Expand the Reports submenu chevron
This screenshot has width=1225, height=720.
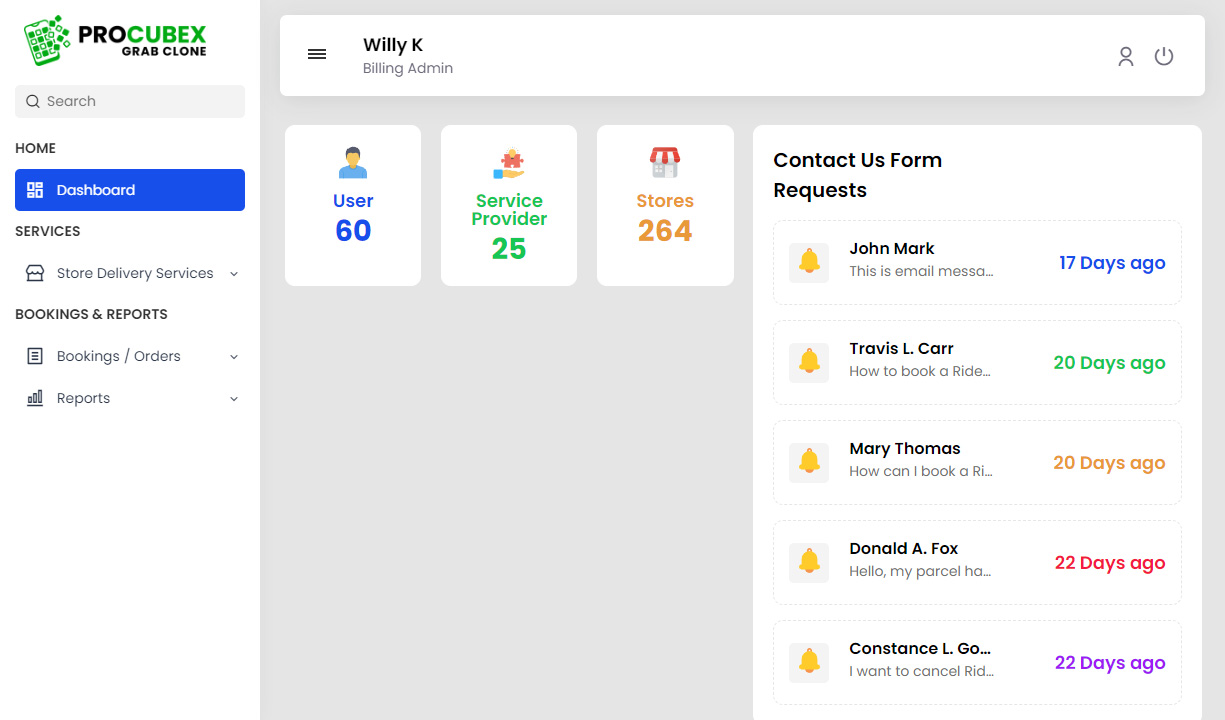234,399
